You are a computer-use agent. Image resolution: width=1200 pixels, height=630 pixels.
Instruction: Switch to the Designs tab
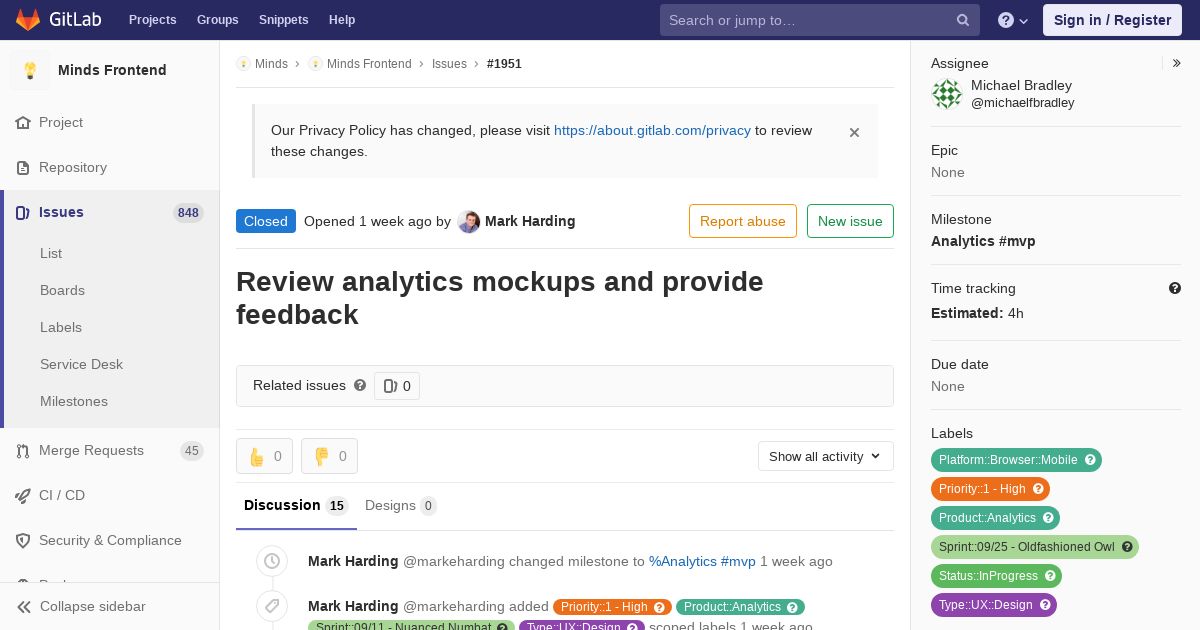(x=401, y=505)
